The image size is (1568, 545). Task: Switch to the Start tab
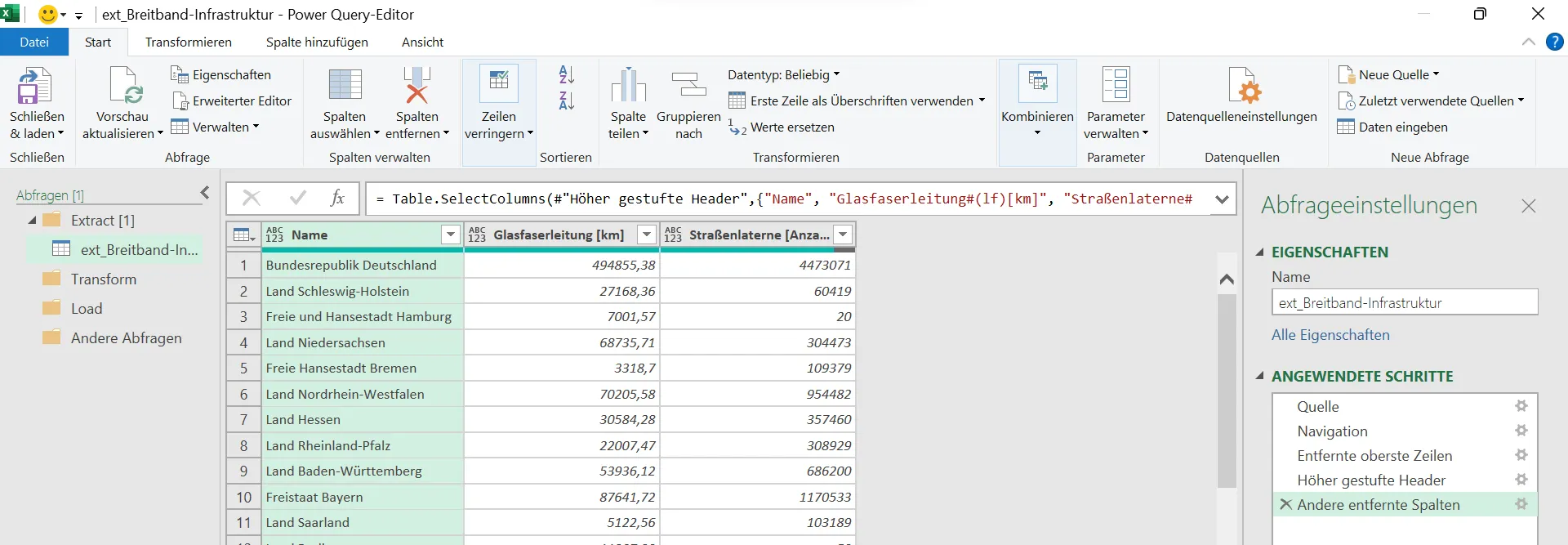[x=98, y=42]
